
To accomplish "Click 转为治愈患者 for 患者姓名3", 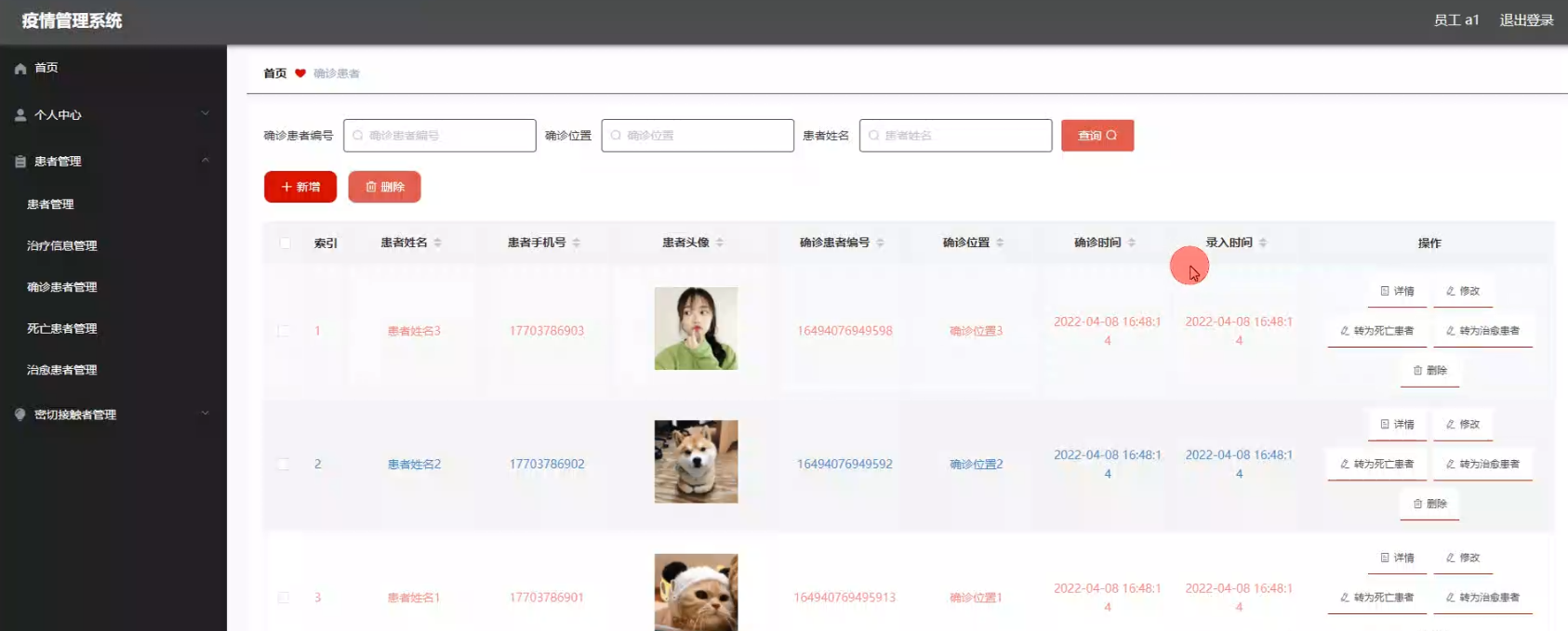I will [x=1483, y=331].
